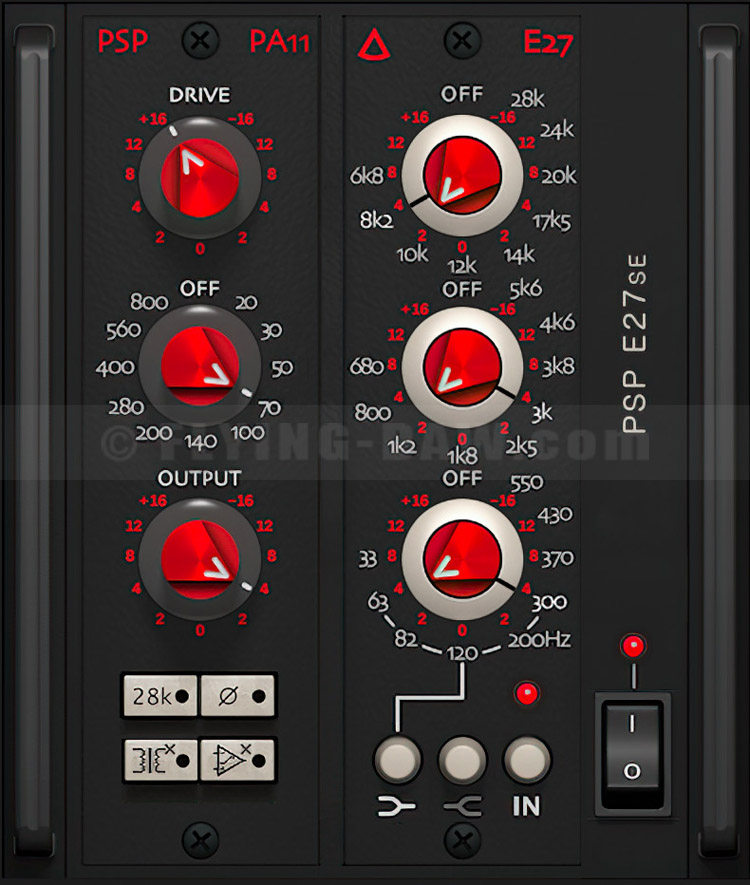Screen dimensions: 750x885
Task: Select 14k on the high band ring
Action: (x=519, y=255)
